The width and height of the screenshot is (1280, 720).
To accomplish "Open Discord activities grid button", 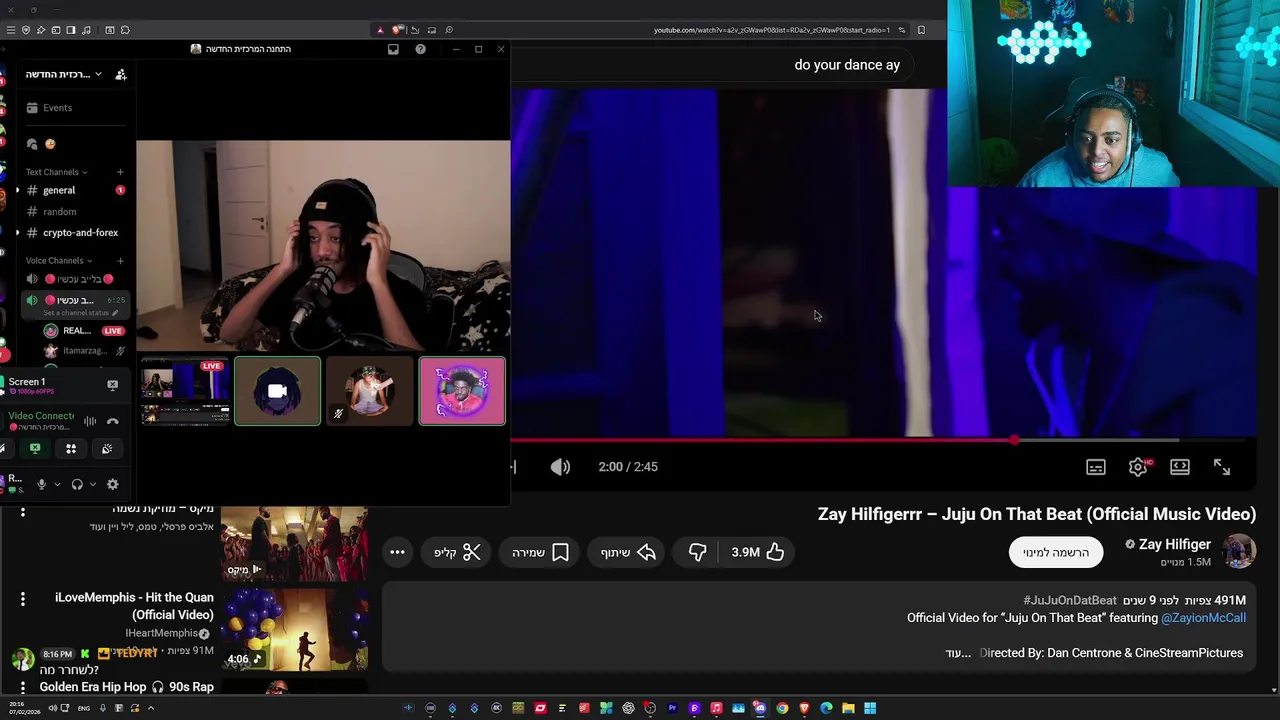I will click(x=71, y=449).
